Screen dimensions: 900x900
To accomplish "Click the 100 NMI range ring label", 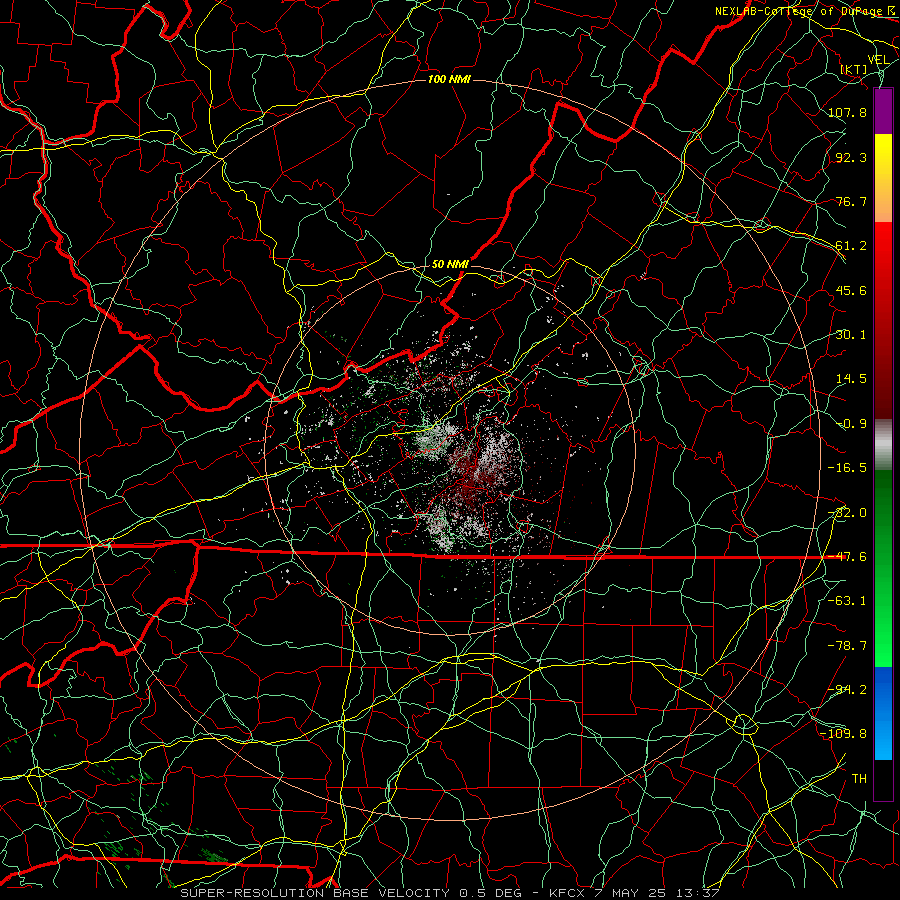I will click(x=449, y=79).
